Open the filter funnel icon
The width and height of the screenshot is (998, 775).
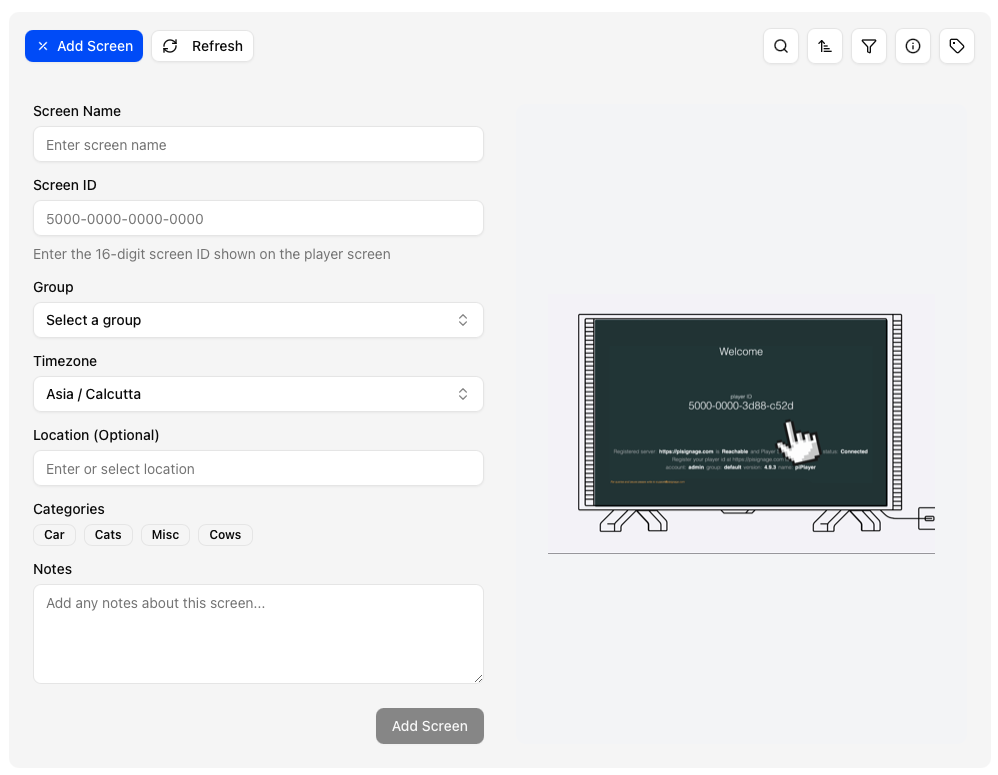[869, 46]
